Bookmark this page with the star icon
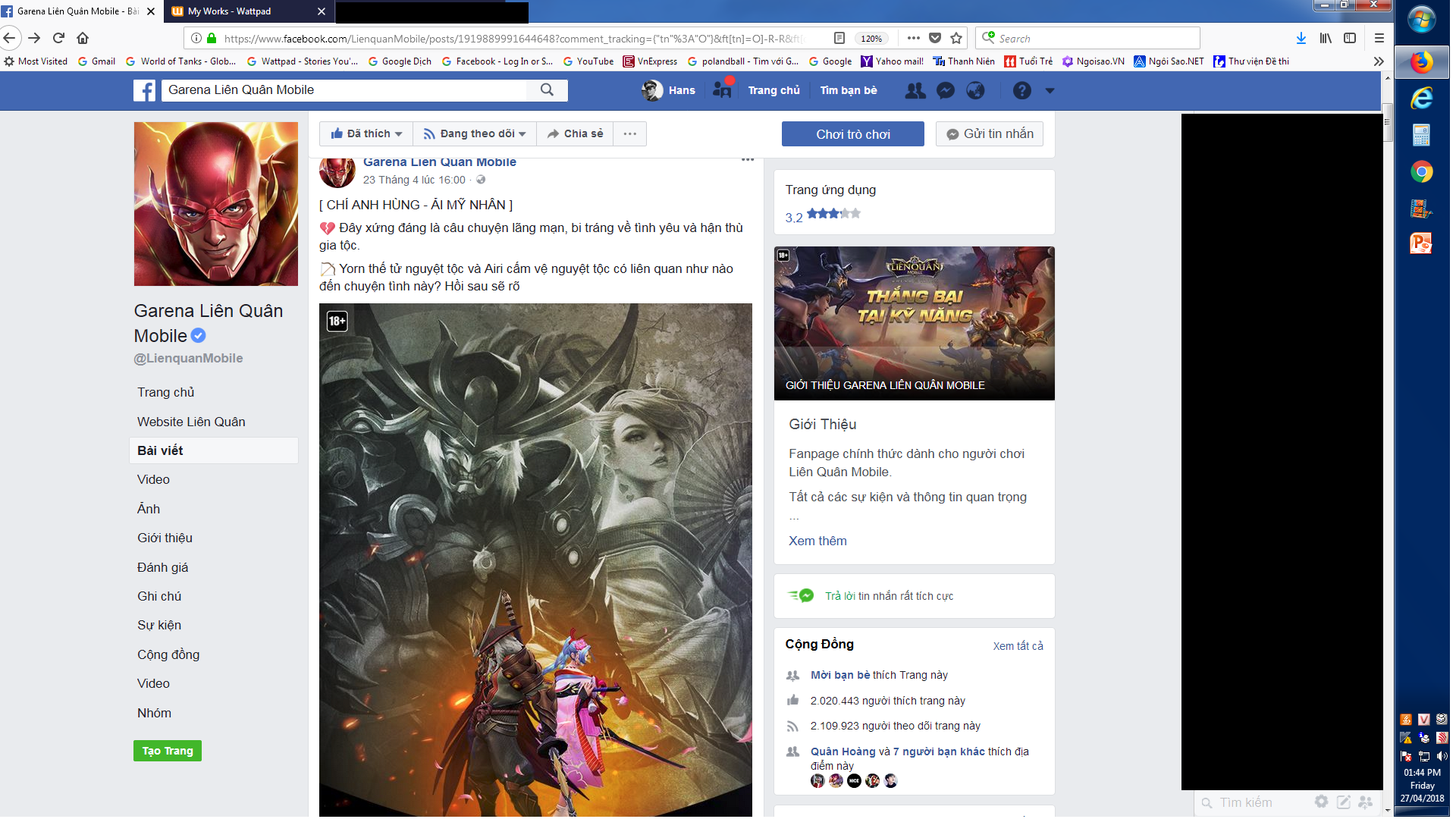Screen dimensions: 1456x819 click(956, 38)
